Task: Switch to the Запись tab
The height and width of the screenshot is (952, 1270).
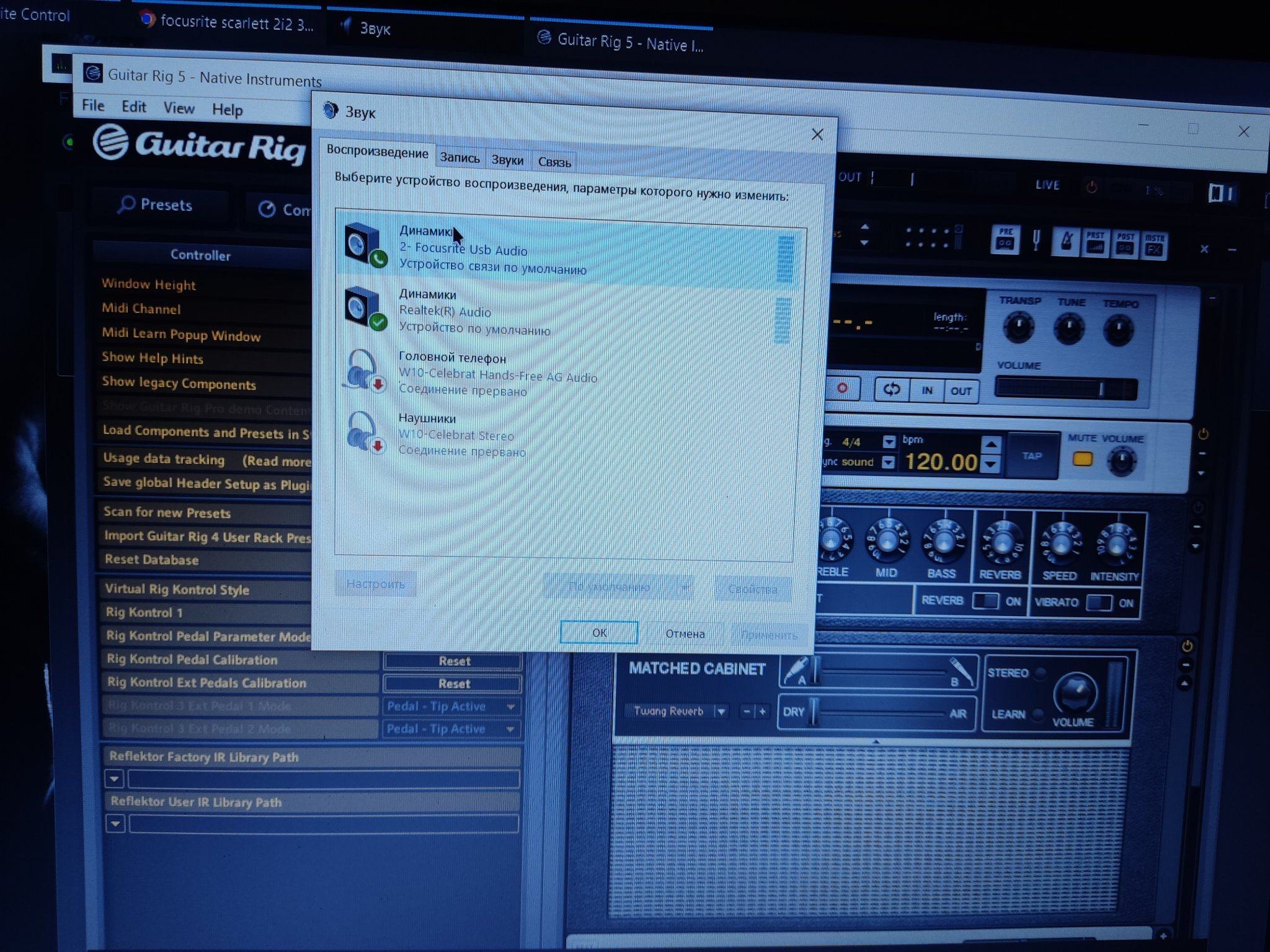Action: (460, 158)
